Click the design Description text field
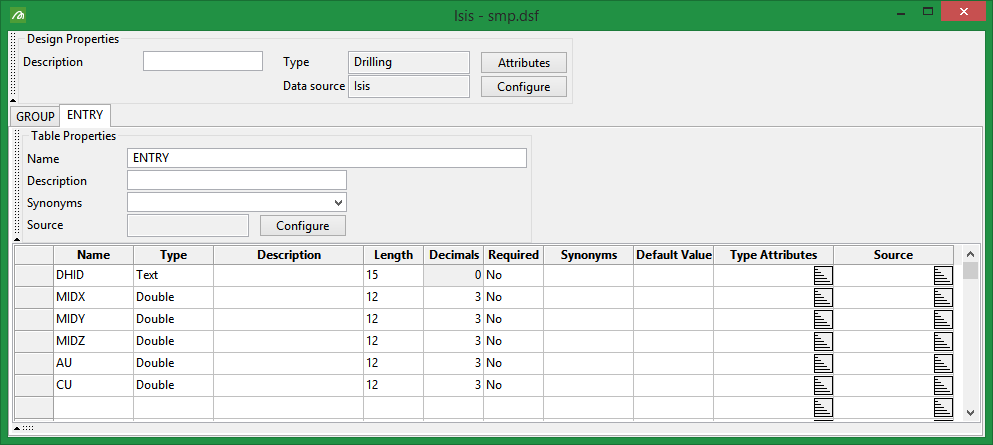Screen dimensions: 993x445 pos(202,62)
